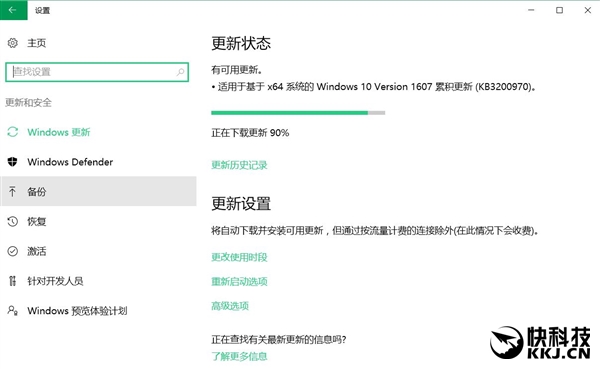Click the Windows 预览体验计划 person icon
The image size is (600, 369).
[13, 310]
